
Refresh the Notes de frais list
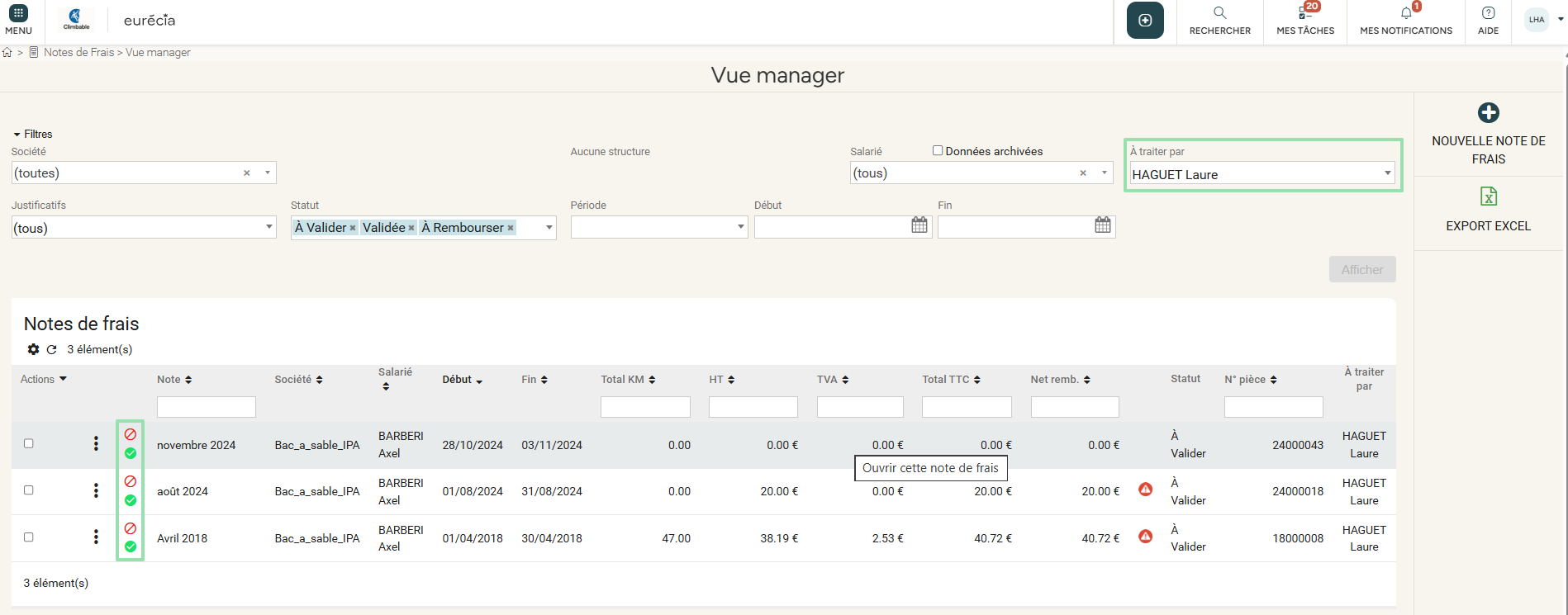[51, 349]
